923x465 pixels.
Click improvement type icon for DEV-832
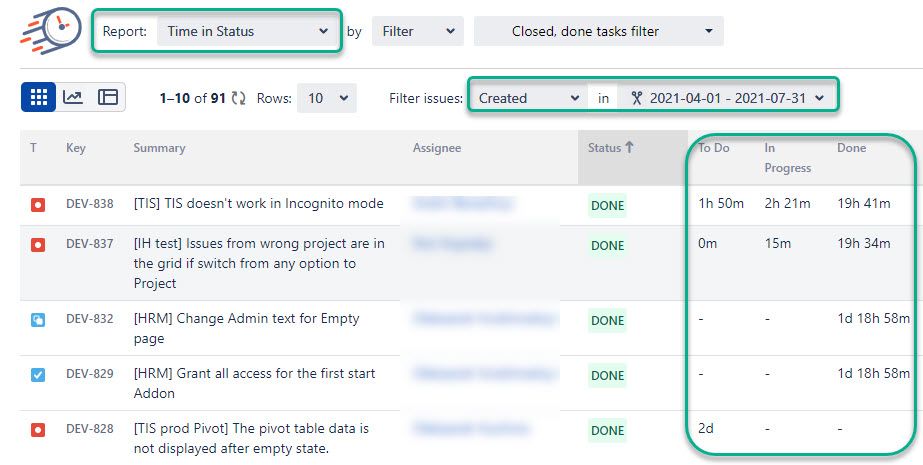click(x=38, y=320)
